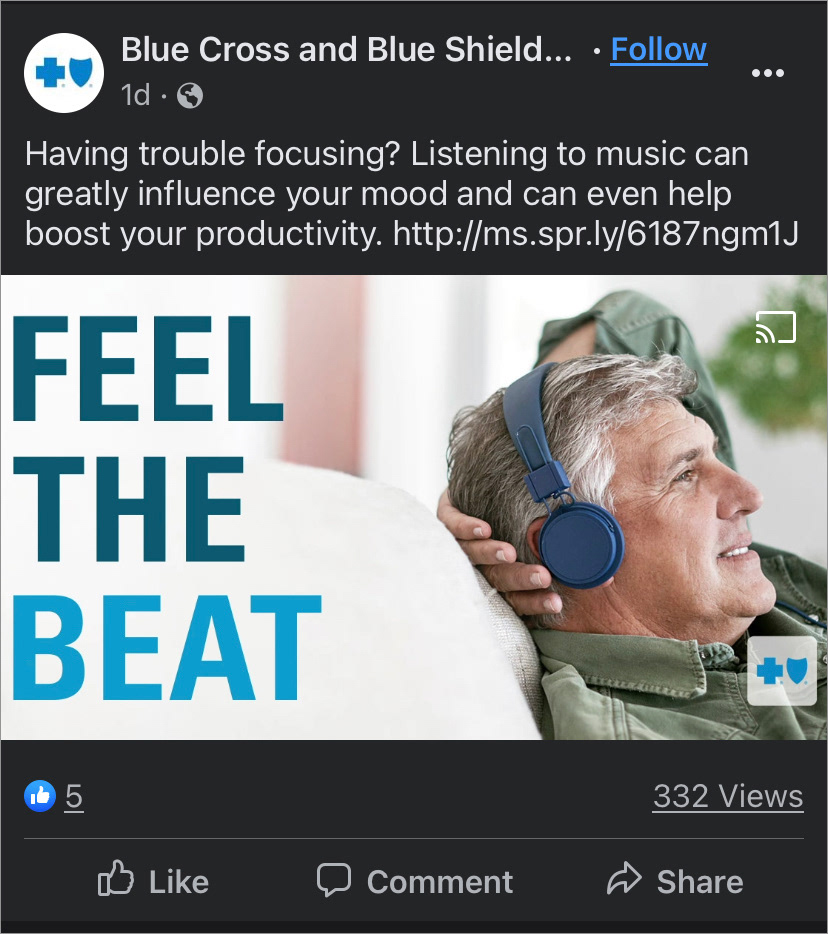Open the ms.spr.ly link in post text
Image resolution: width=828 pixels, height=934 pixels.
(x=596, y=234)
